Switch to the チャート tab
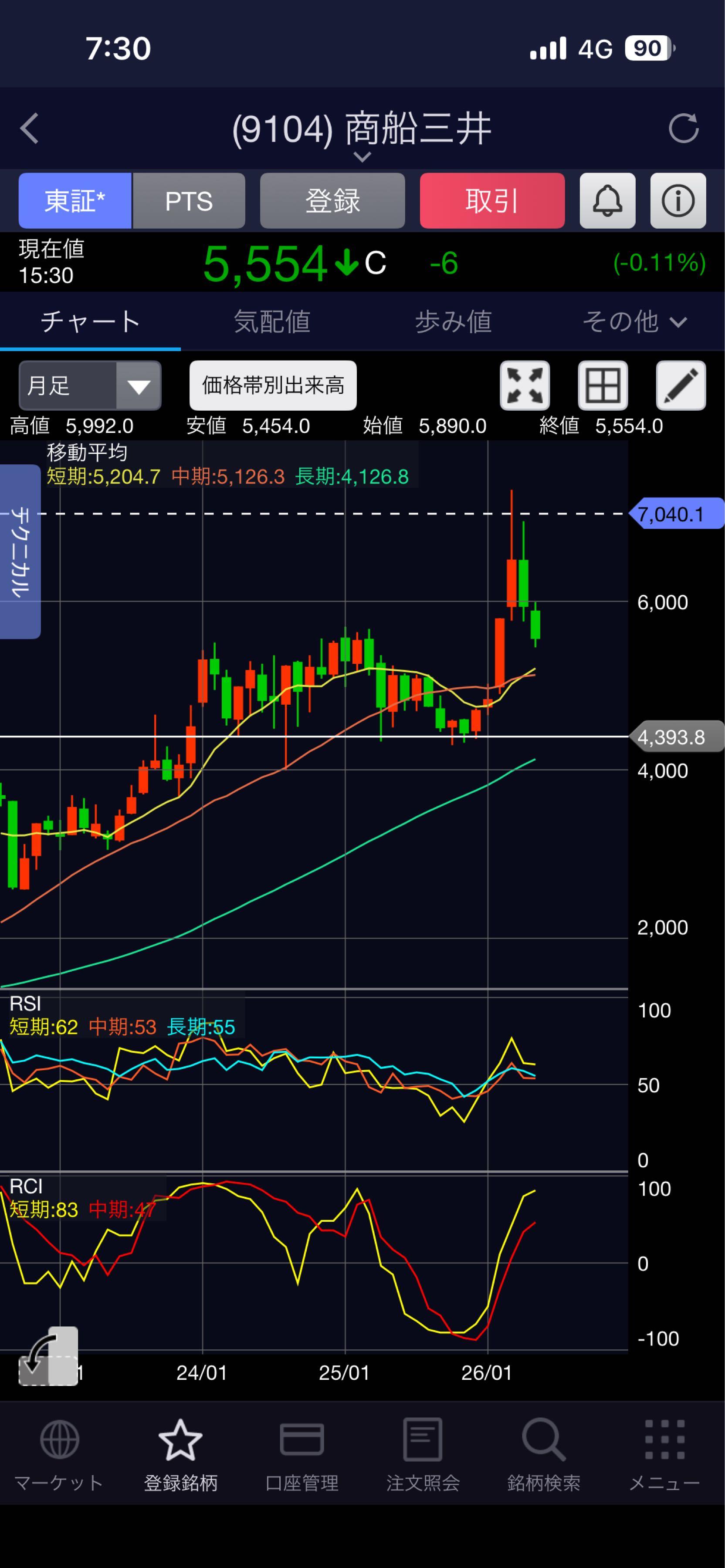The height and width of the screenshot is (1568, 725). tap(90, 321)
